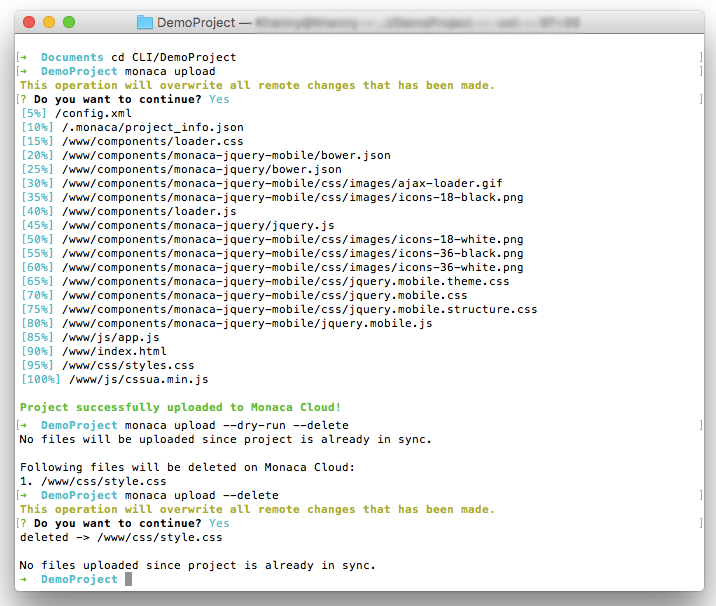Click 'No files uploaded since project' message
Screen dimensions: 716x606
[197, 565]
